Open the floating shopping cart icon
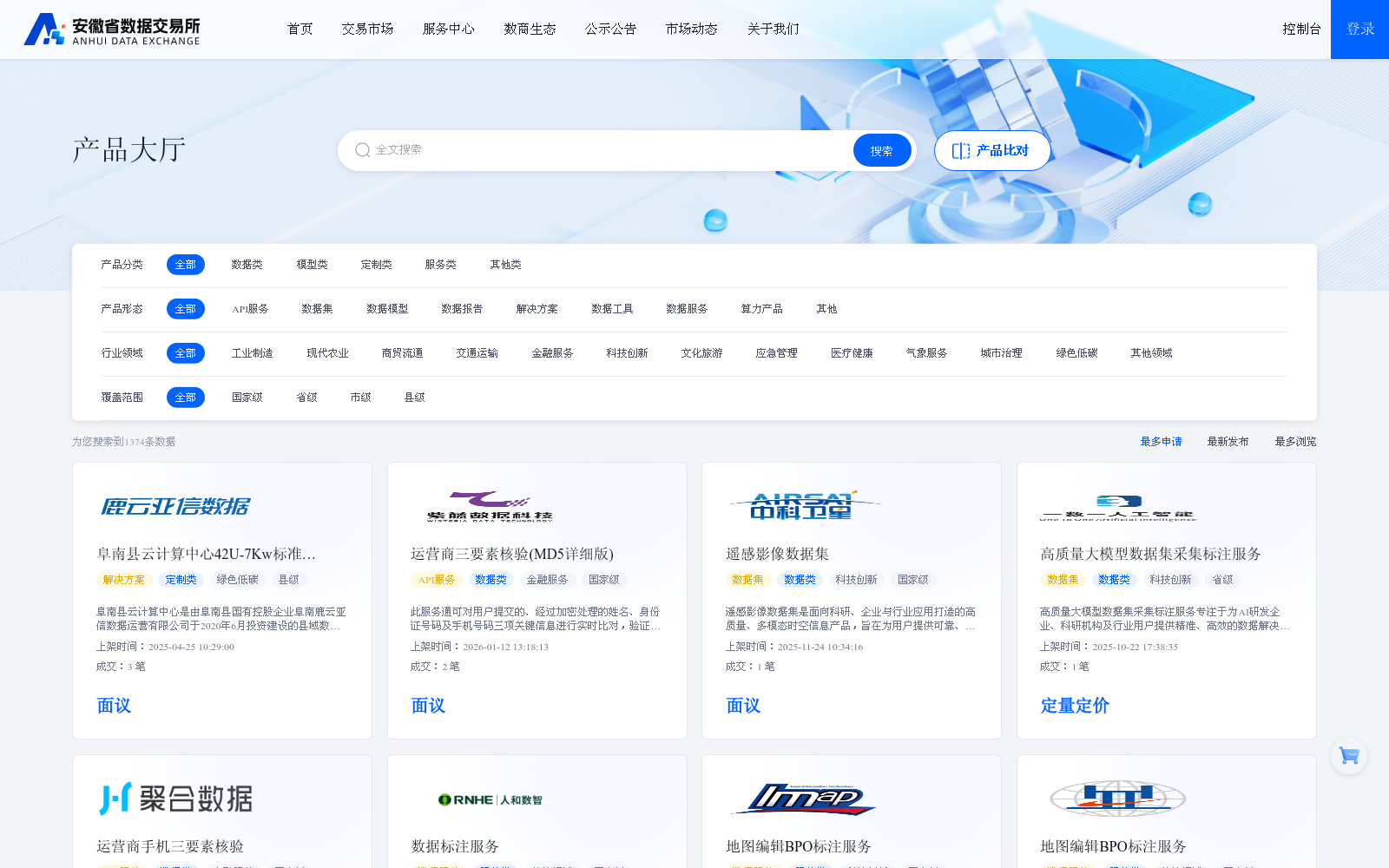Image resolution: width=1389 pixels, height=868 pixels. coord(1349,756)
